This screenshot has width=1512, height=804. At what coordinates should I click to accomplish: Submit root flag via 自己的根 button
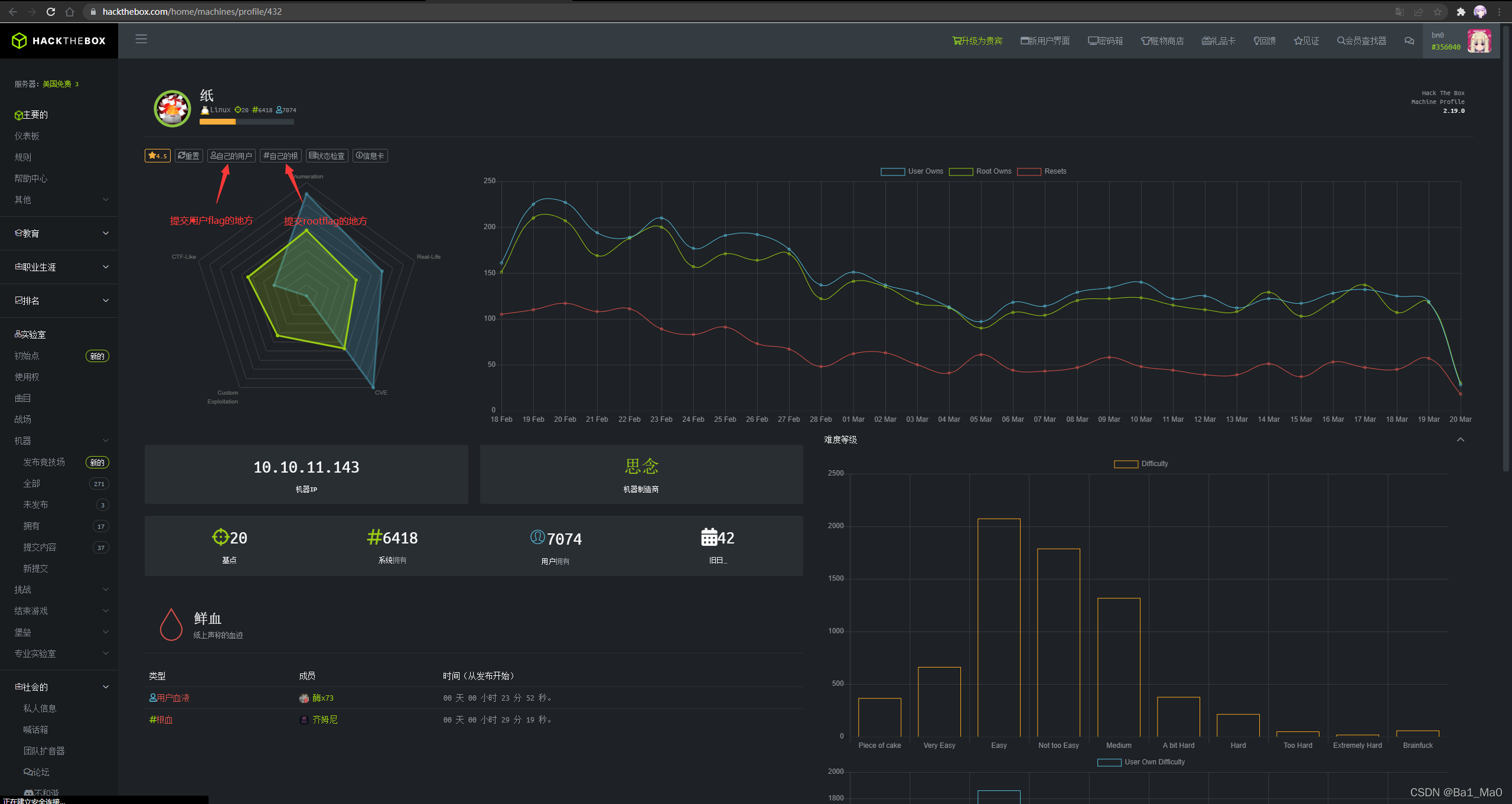(x=281, y=156)
